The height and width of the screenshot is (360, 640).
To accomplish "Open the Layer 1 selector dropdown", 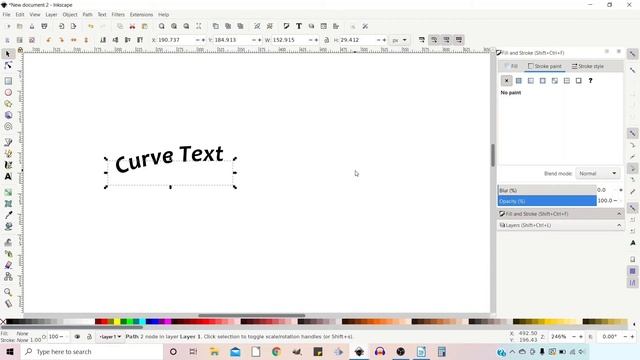I will point(110,337).
